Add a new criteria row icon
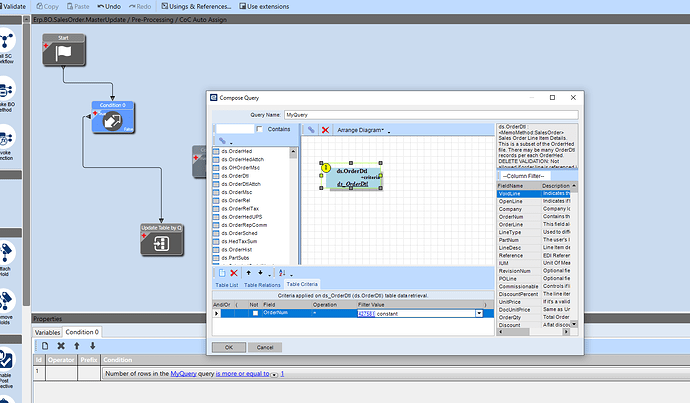 click(x=222, y=272)
